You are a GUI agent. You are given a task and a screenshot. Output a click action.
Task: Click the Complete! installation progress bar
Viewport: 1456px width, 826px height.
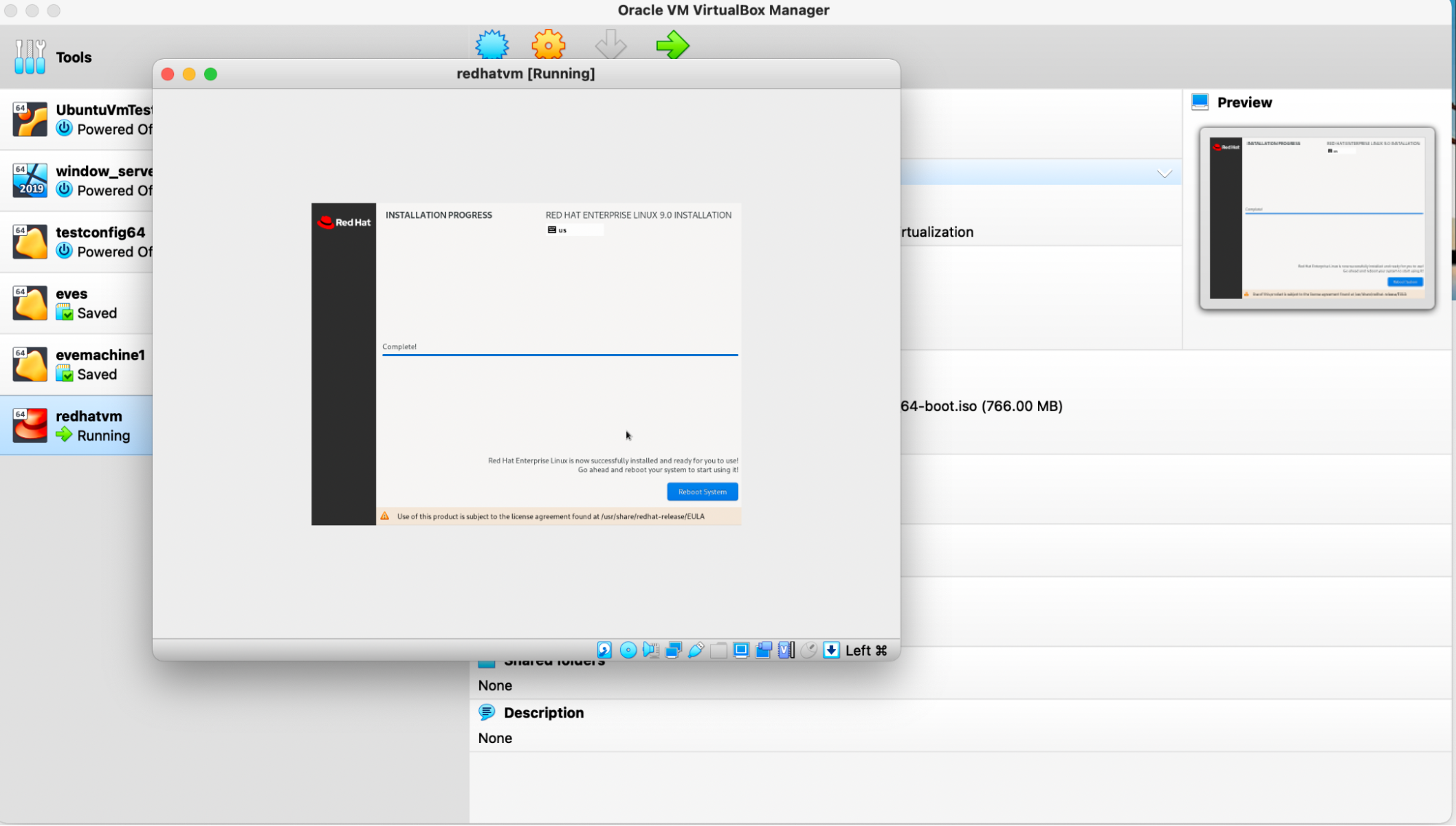pos(560,355)
